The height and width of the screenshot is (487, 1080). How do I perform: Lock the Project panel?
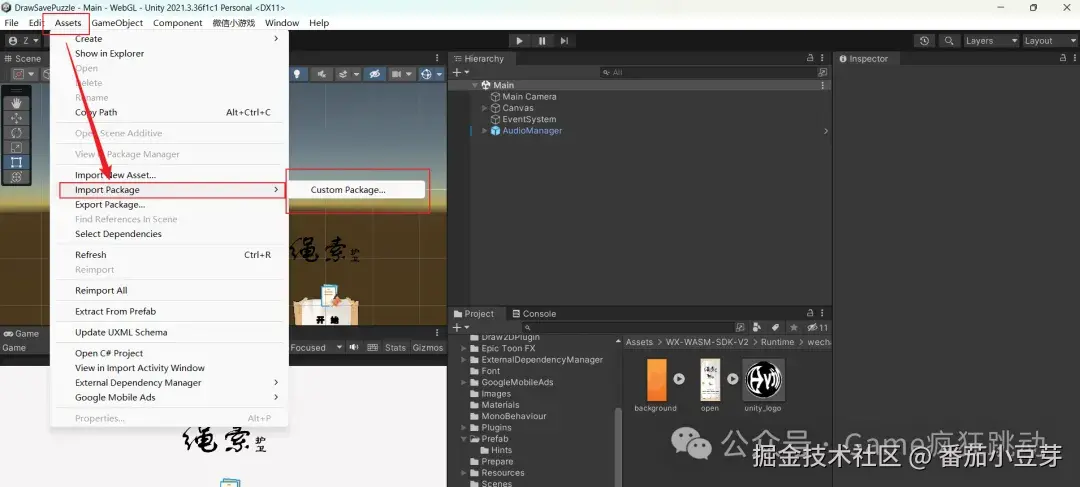(811, 313)
